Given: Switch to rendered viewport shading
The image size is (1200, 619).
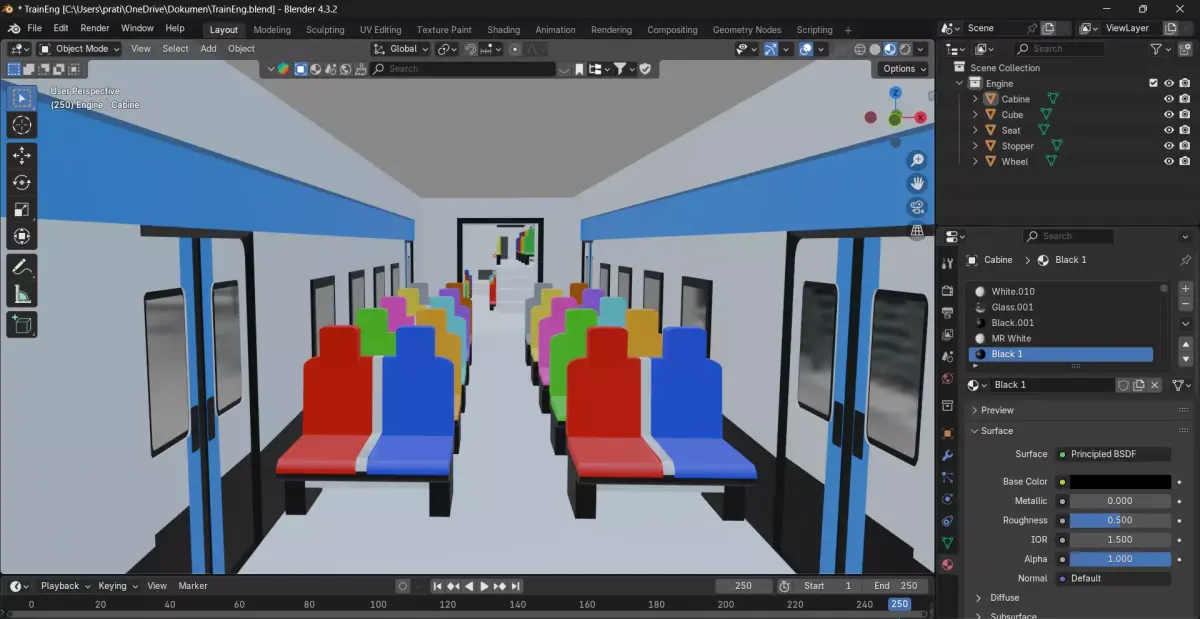Looking at the screenshot, I should [905, 49].
